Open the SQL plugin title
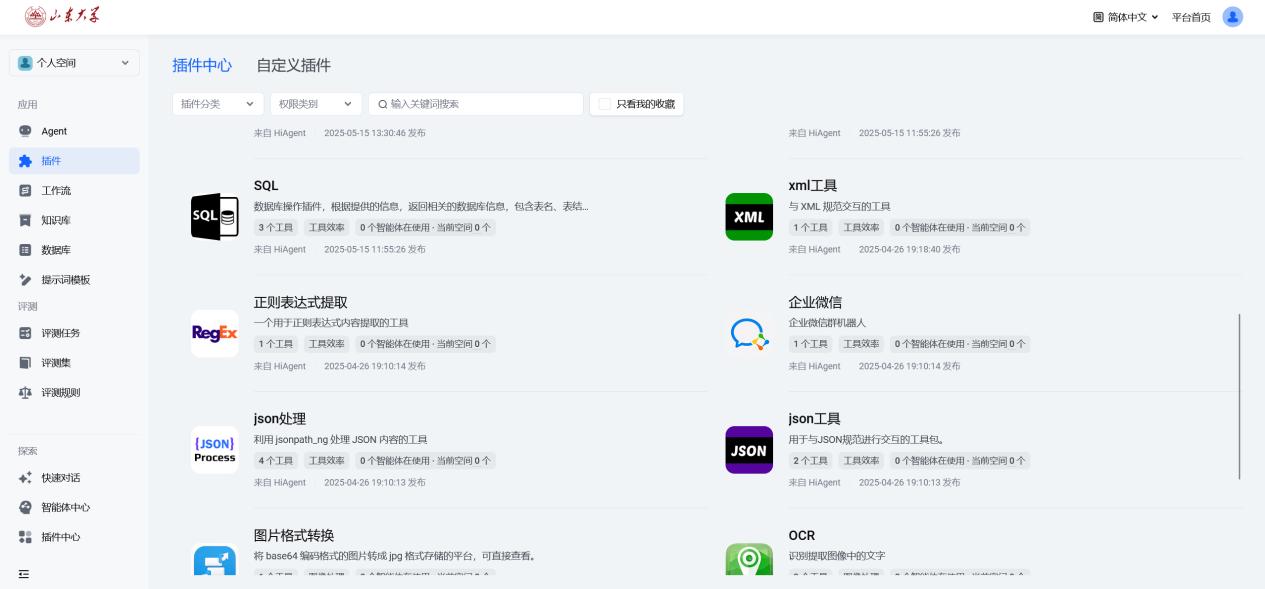 266,186
